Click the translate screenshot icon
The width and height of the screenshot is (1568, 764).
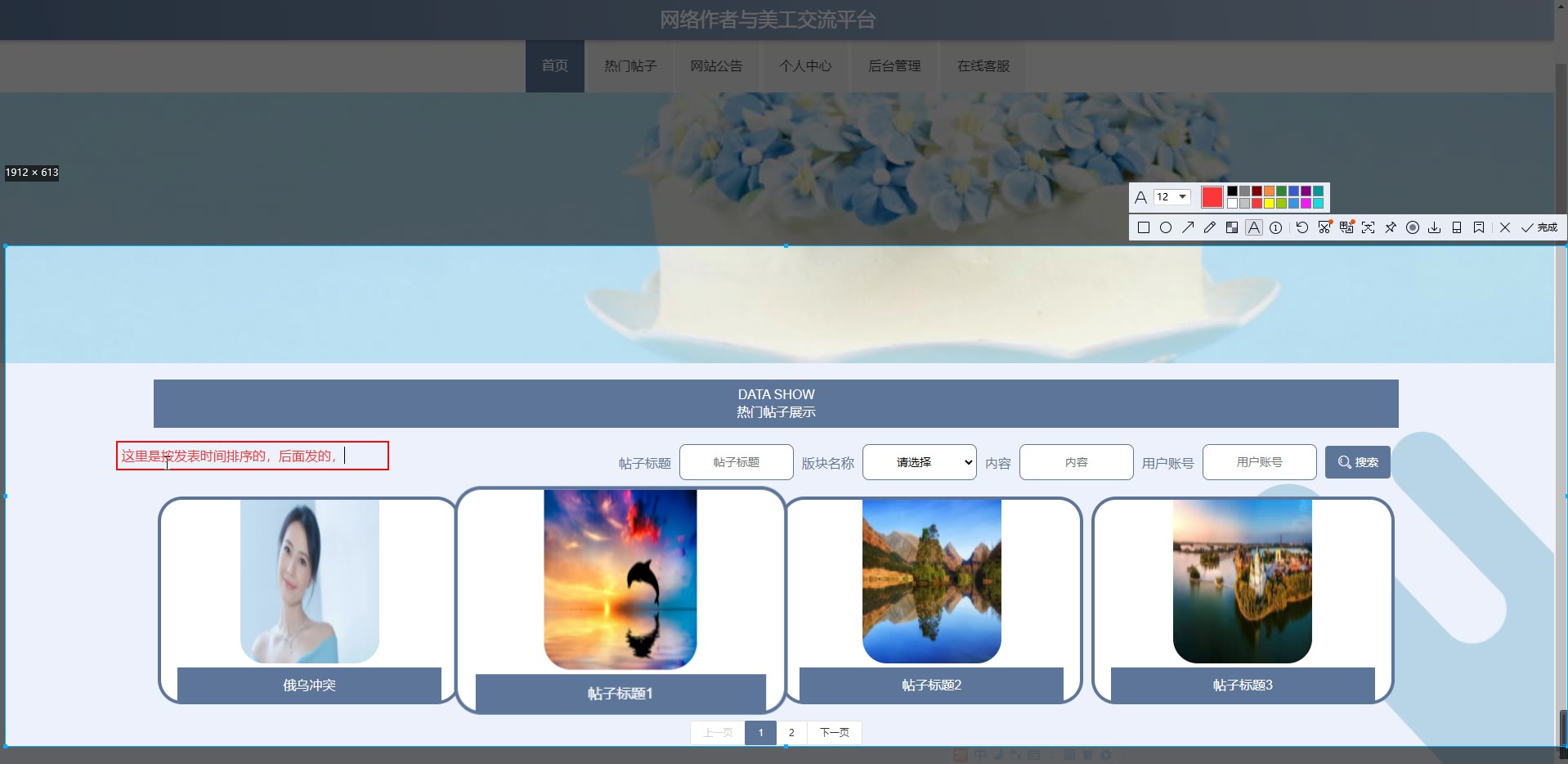[x=1346, y=227]
